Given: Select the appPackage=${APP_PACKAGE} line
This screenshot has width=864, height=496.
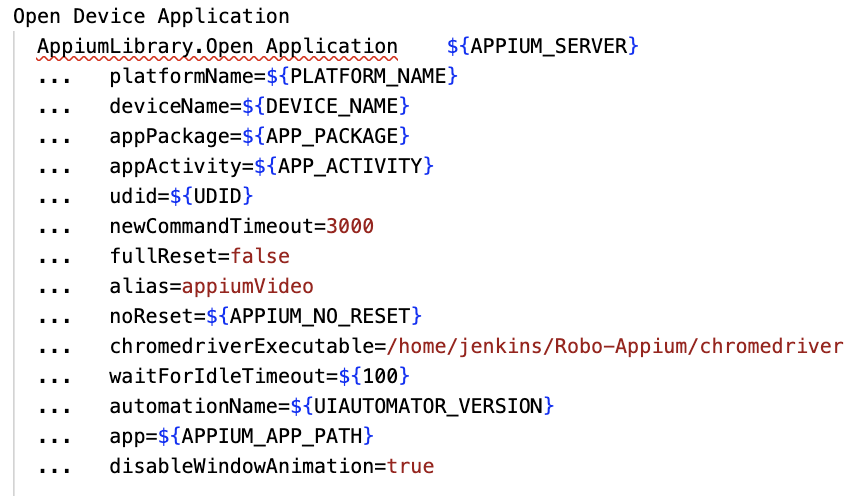Looking at the screenshot, I should (259, 136).
